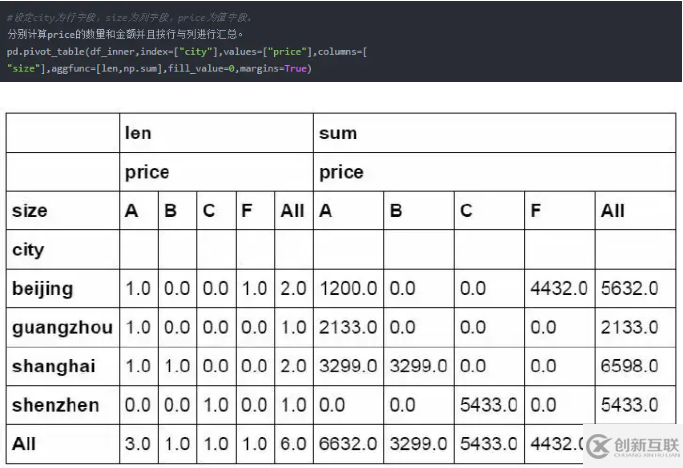Image resolution: width=683 pixels, height=468 pixels.
Task: Click the 'price' header under sum
Action: 340,172
